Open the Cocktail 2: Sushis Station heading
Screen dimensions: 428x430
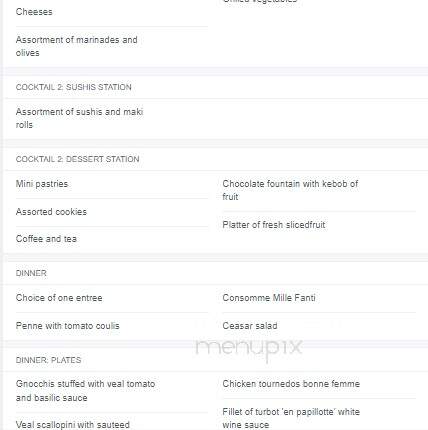tap(74, 87)
